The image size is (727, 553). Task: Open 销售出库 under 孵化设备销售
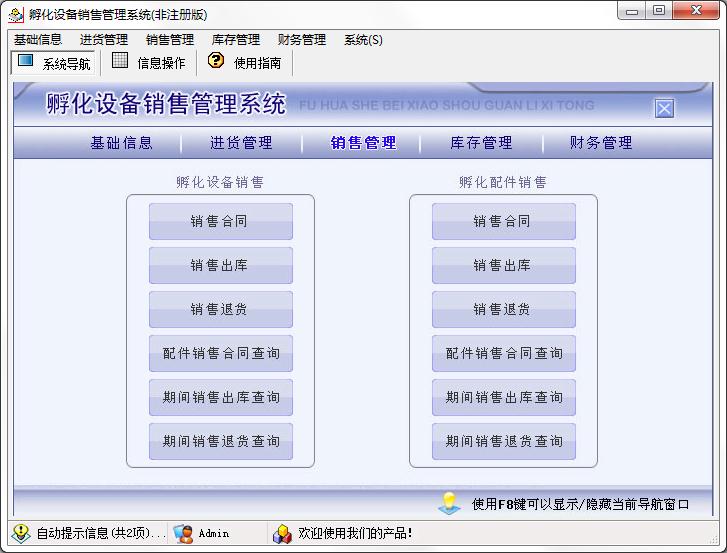click(221, 265)
